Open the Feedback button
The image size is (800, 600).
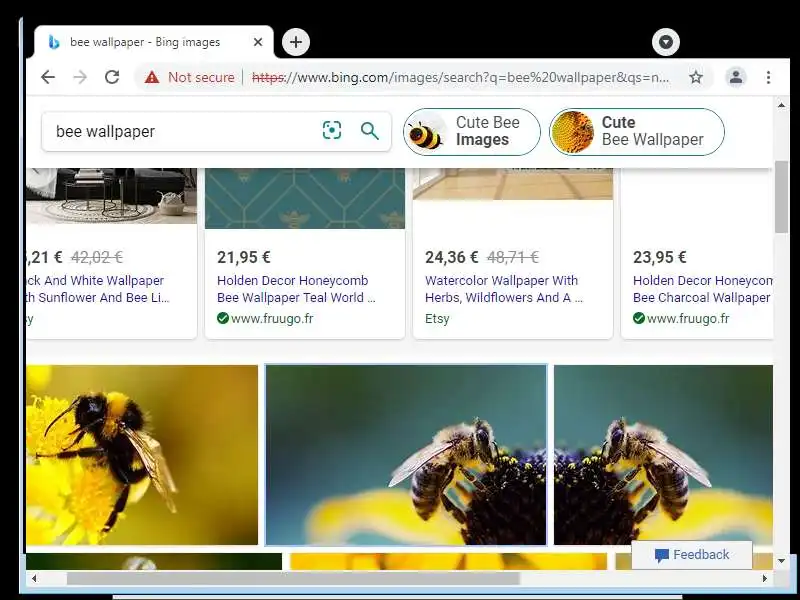click(692, 555)
